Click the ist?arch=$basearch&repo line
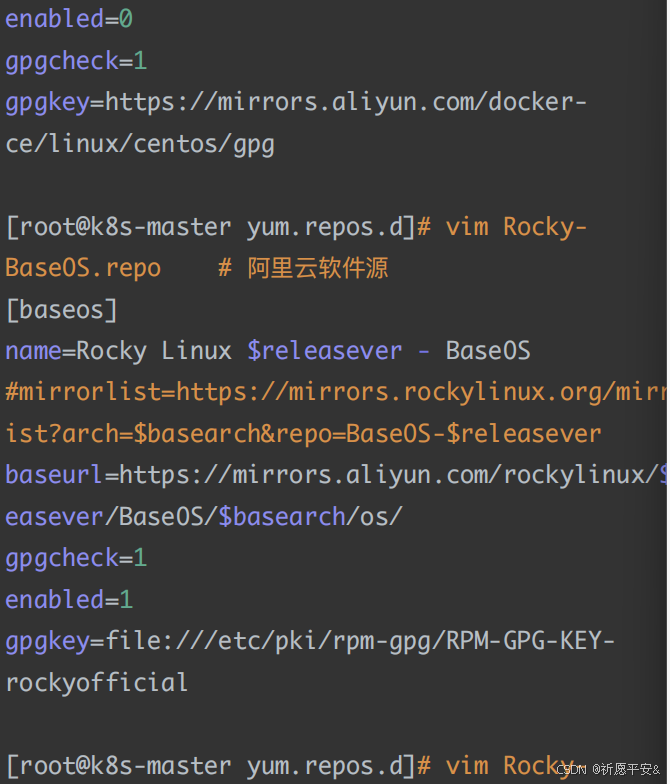The width and height of the screenshot is (670, 784). [304, 434]
